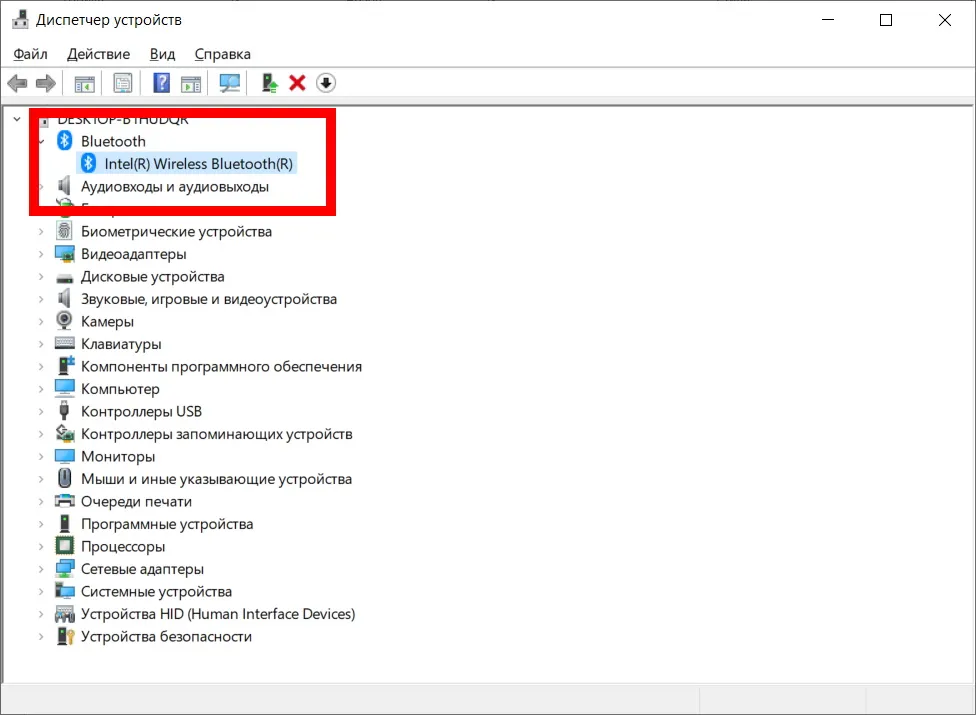This screenshot has width=976, height=715.
Task: Expand Компоненты программного обеспечения chevron
Action: pos(41,367)
